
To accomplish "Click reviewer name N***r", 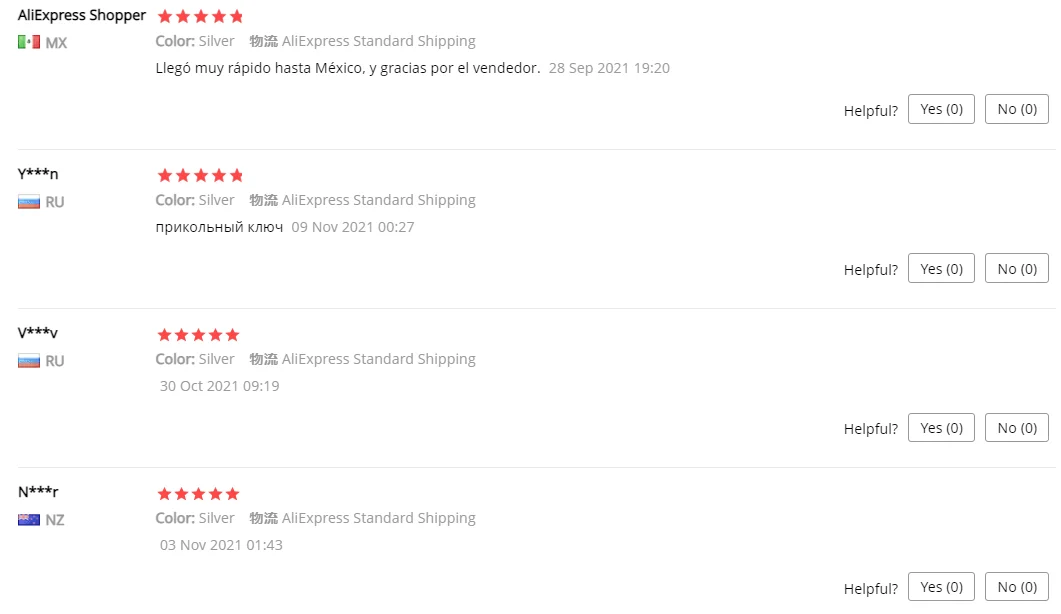I will 38,492.
